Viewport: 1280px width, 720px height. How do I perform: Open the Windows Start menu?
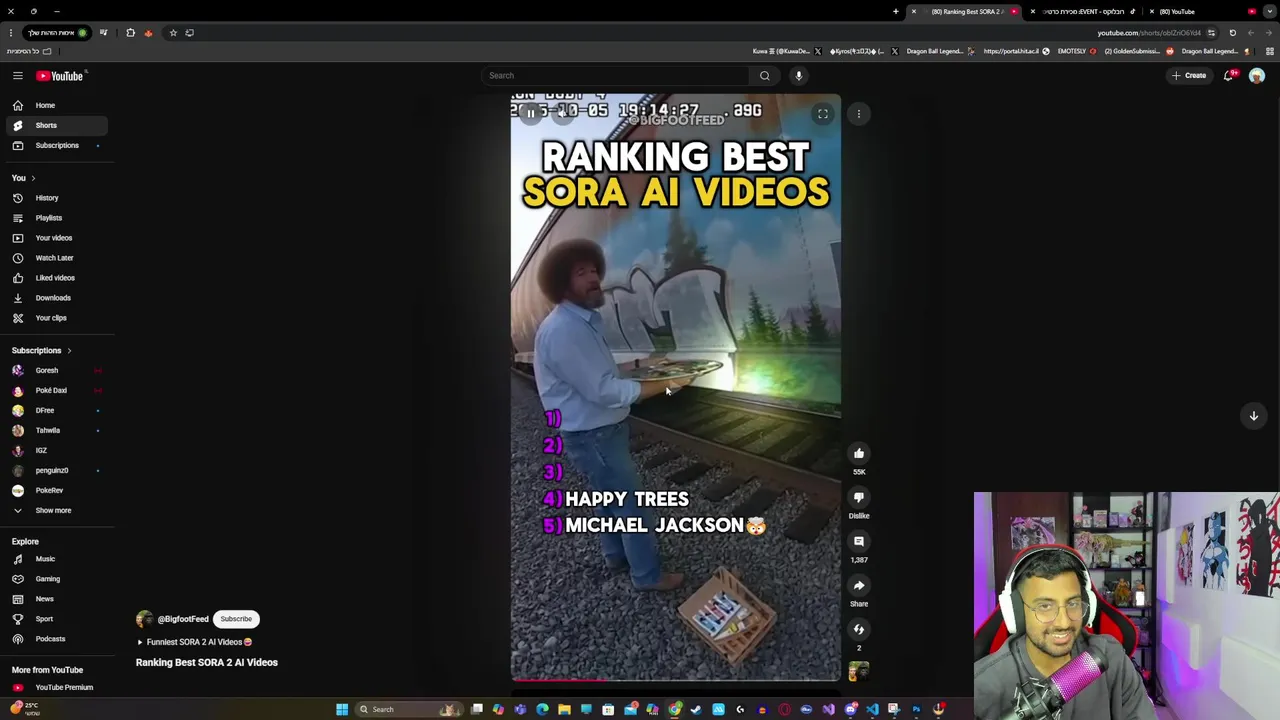tap(342, 710)
